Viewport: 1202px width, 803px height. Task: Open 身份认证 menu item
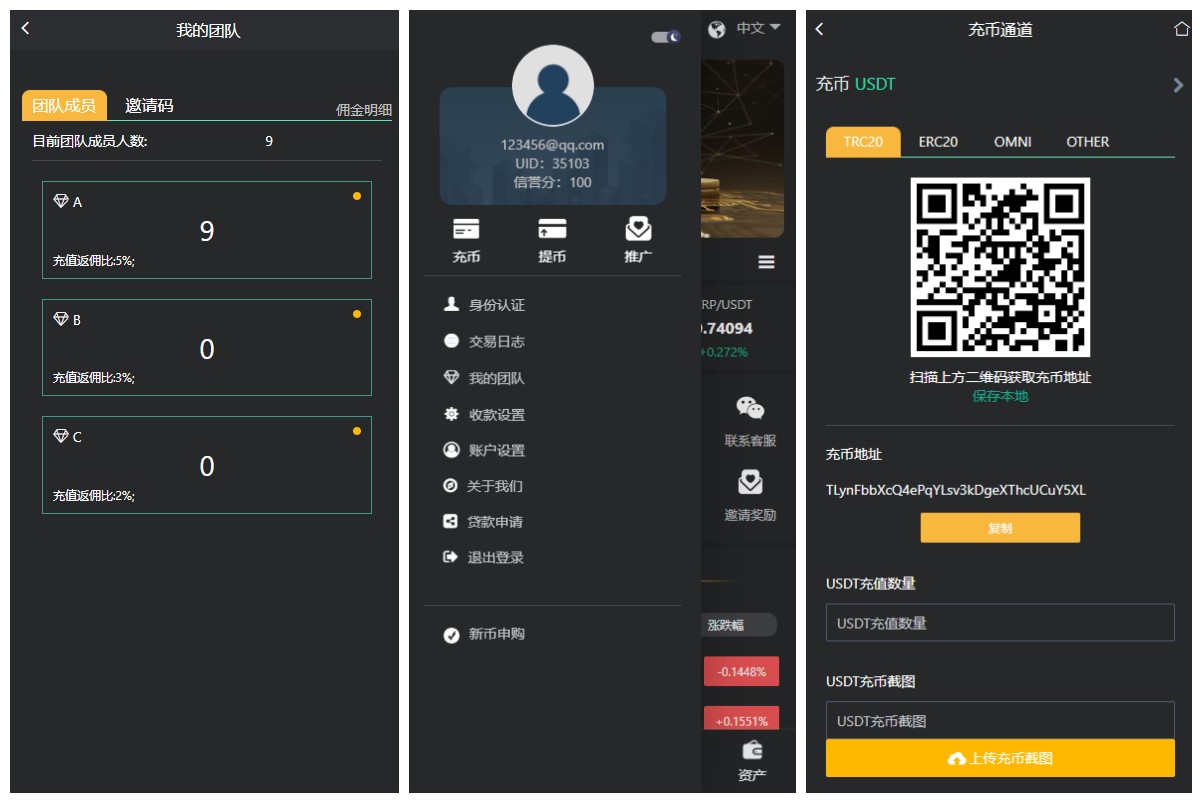496,305
